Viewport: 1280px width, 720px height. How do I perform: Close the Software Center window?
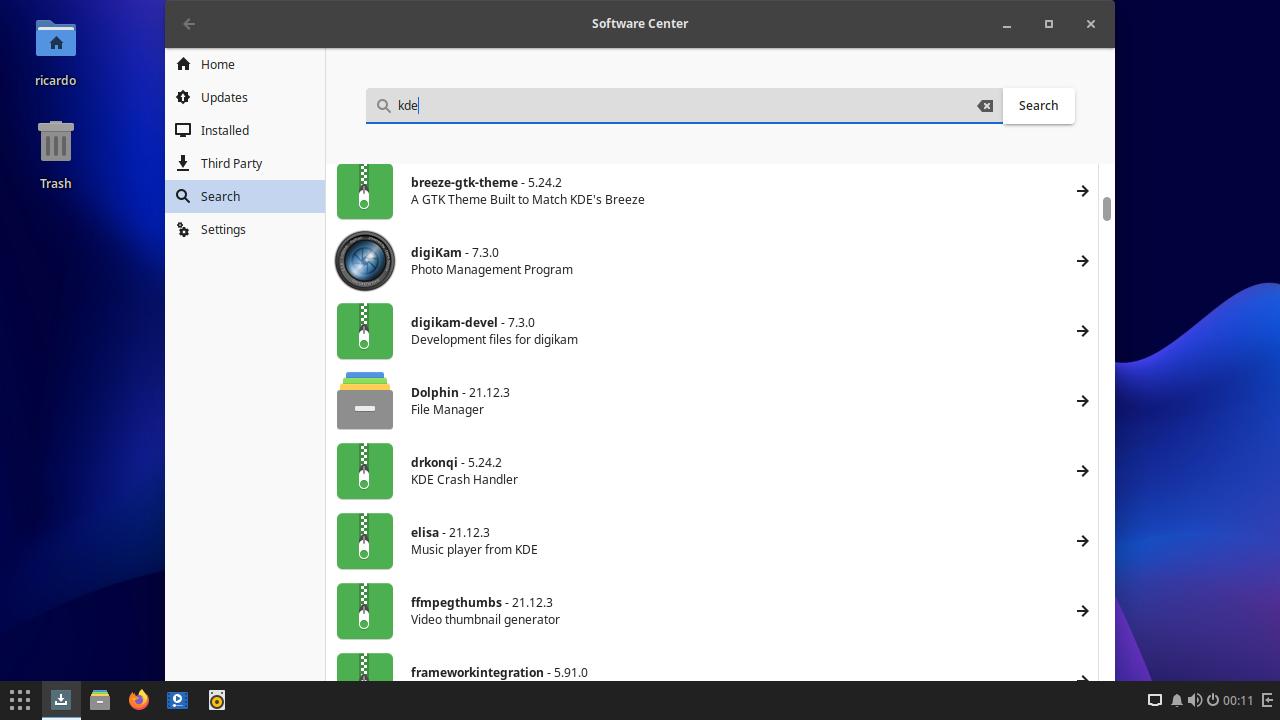(x=1091, y=24)
